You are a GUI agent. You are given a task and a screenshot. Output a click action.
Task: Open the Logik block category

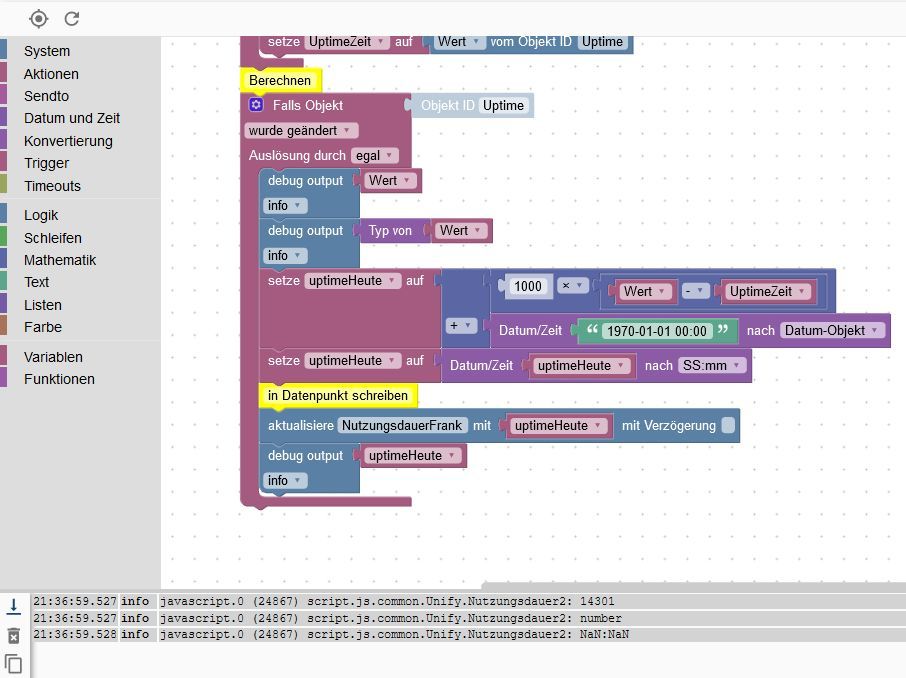41,215
